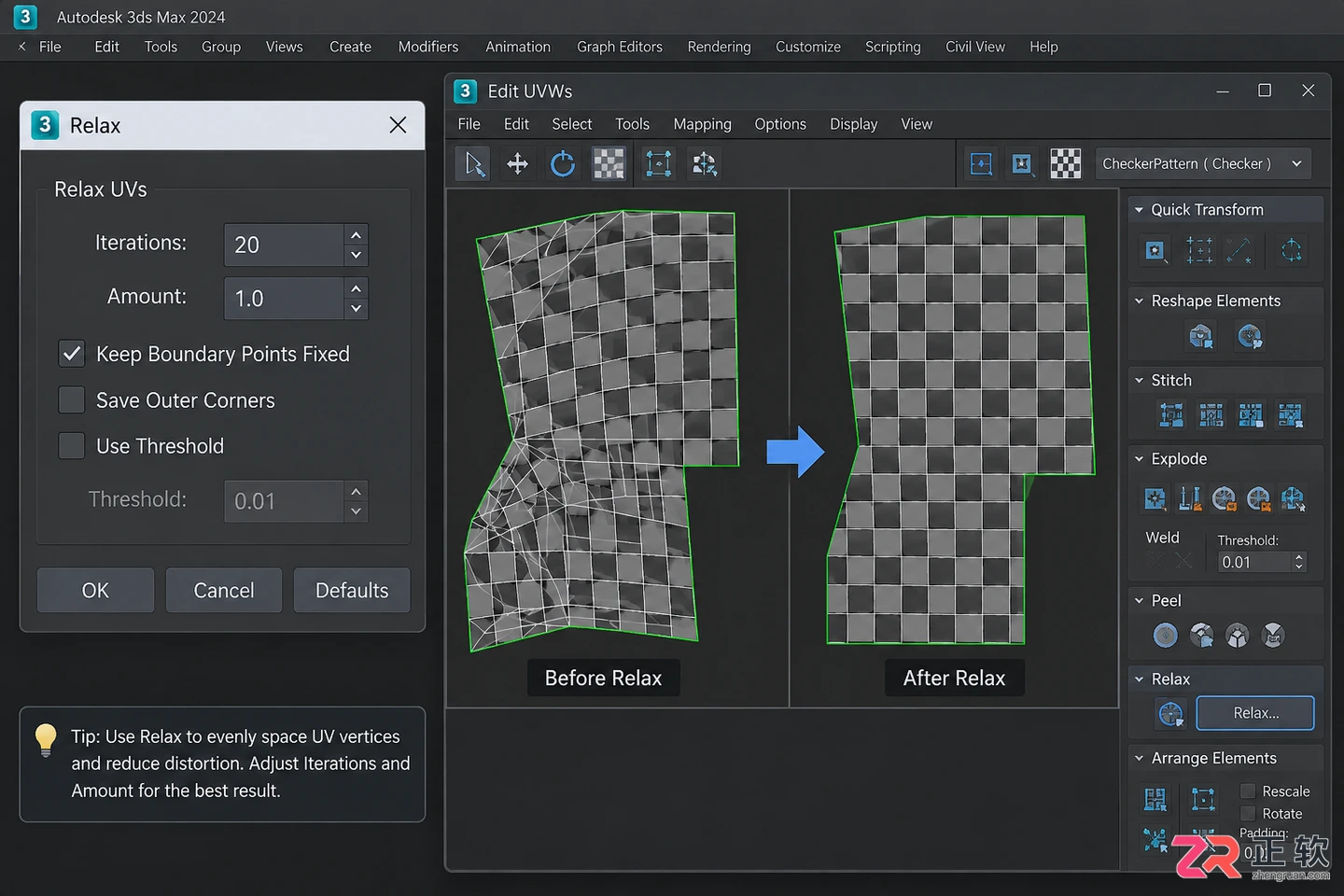Open the Modifiers menu in 3ds Max
This screenshot has height=896, width=1344.
point(428,47)
